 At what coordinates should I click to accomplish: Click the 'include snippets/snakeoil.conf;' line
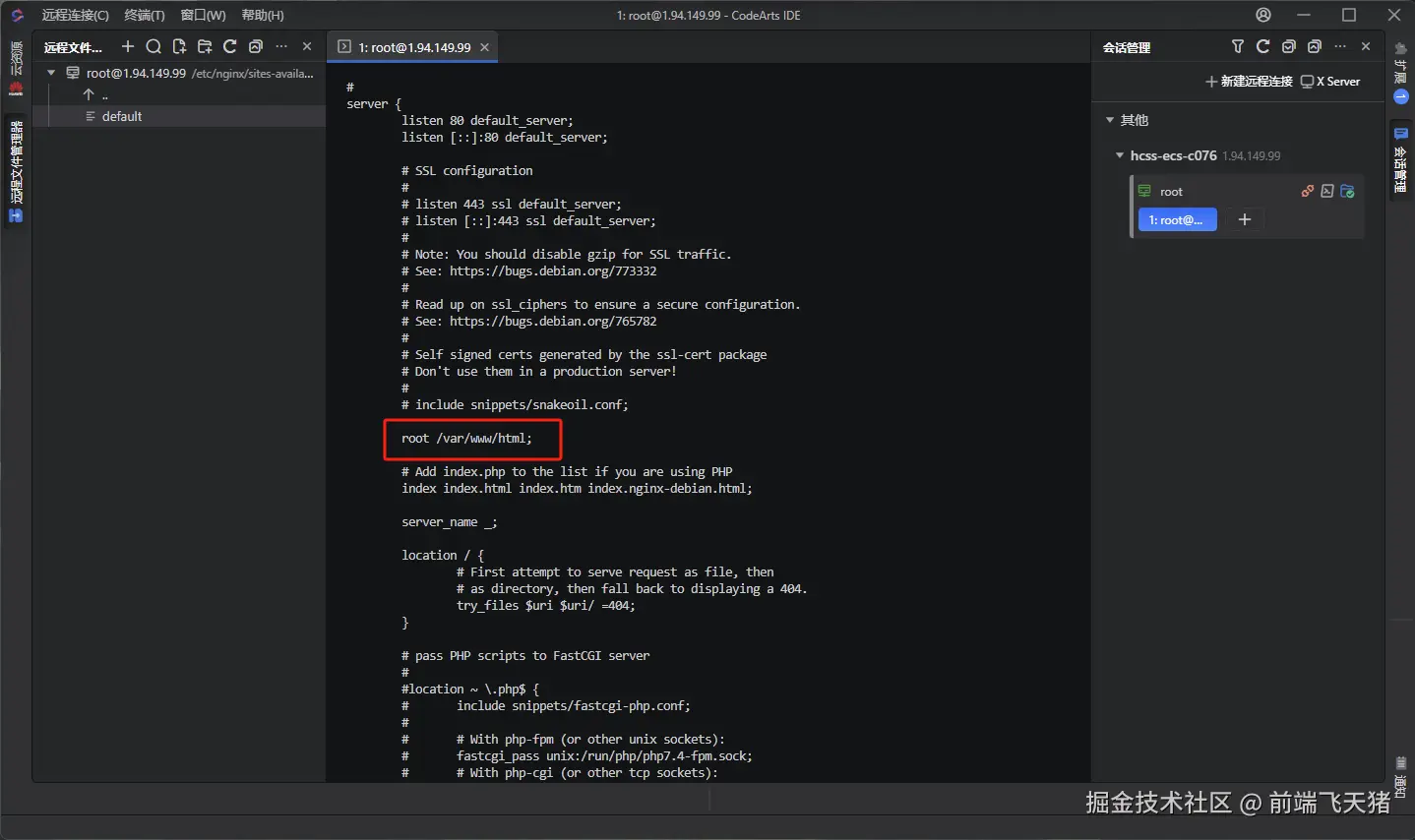tap(515, 404)
